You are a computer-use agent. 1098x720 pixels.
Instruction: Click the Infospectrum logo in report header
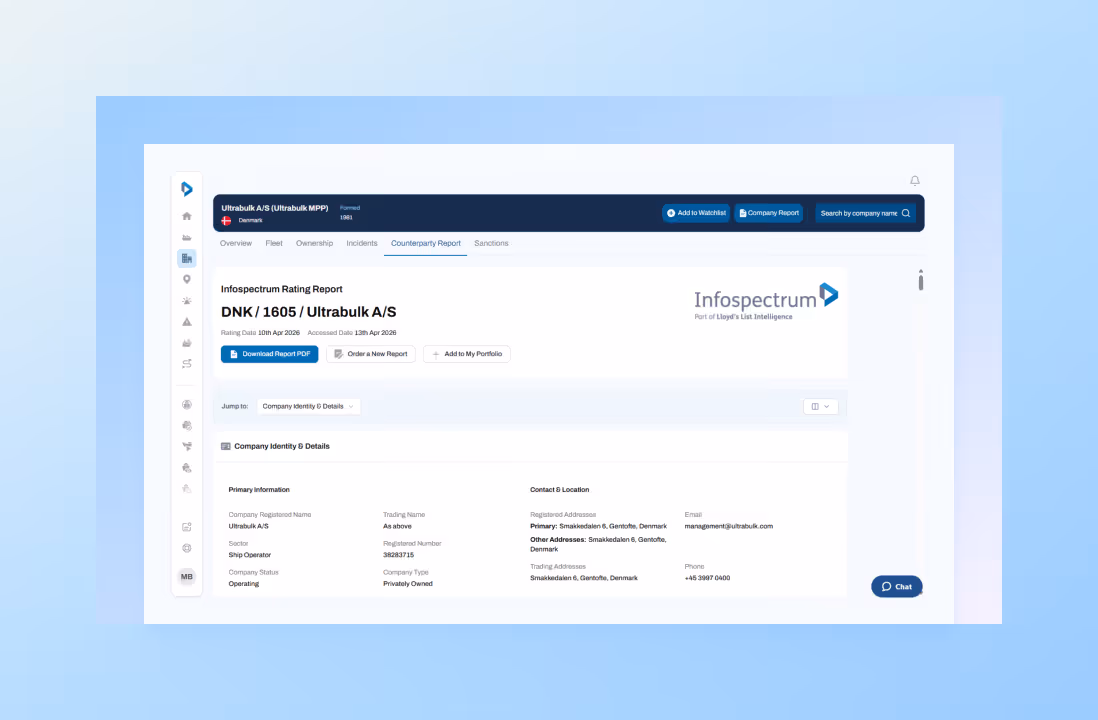pyautogui.click(x=766, y=302)
